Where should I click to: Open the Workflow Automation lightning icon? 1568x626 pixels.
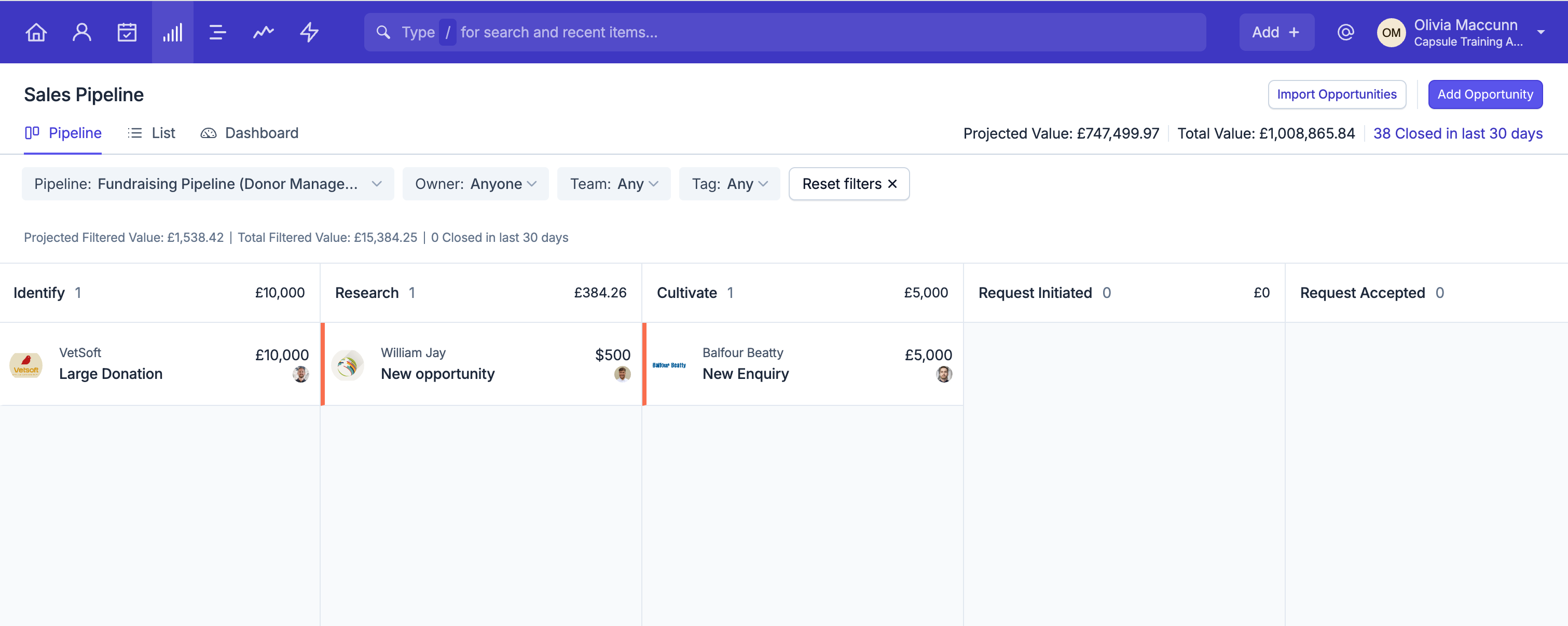click(x=309, y=32)
